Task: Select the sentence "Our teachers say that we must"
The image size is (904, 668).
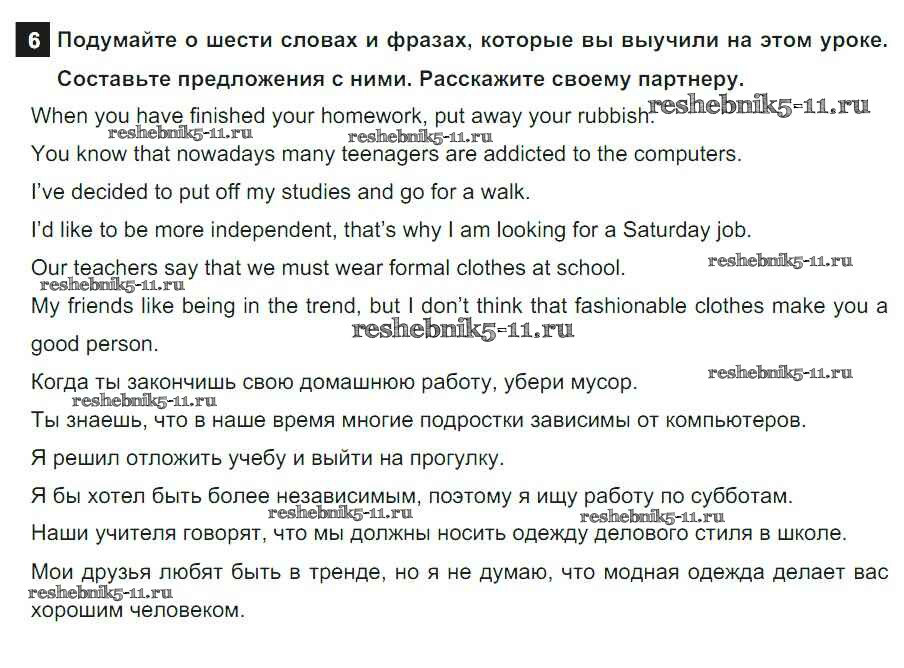Action: [x=328, y=268]
